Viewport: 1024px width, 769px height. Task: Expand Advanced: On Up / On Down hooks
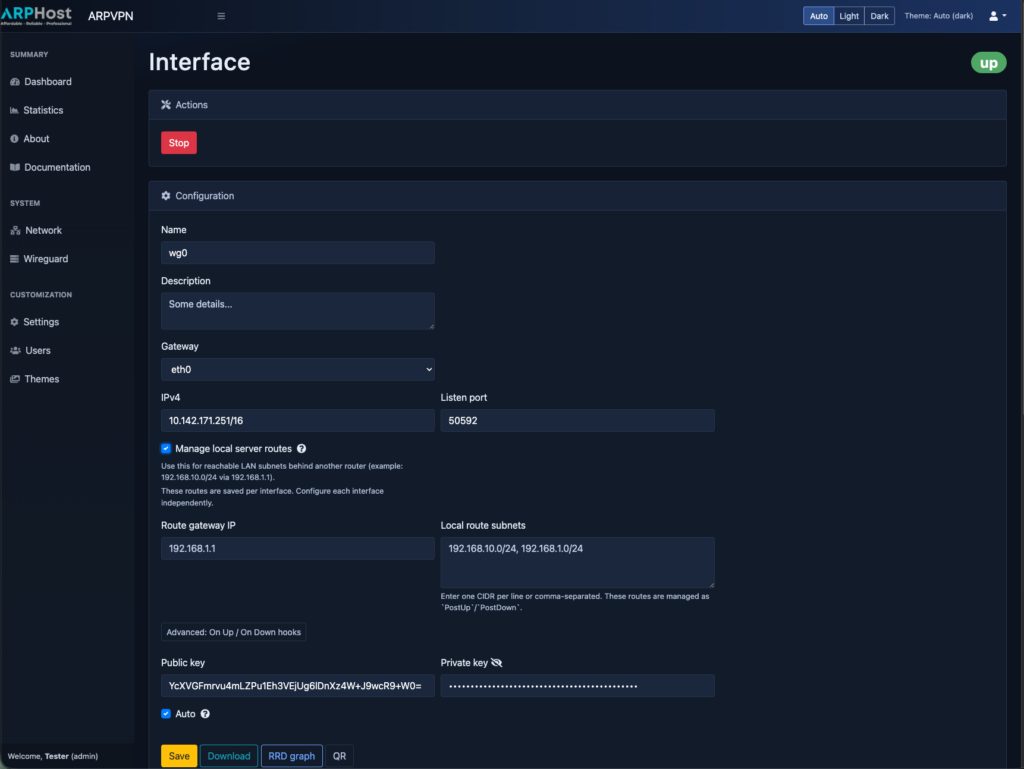234,631
